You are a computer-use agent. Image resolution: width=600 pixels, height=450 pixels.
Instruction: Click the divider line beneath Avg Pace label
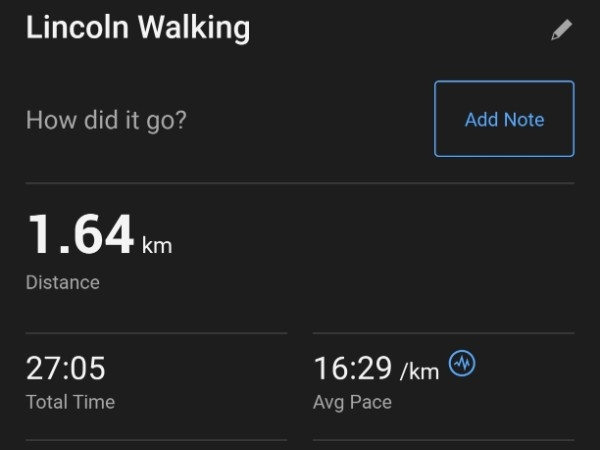coord(443,440)
